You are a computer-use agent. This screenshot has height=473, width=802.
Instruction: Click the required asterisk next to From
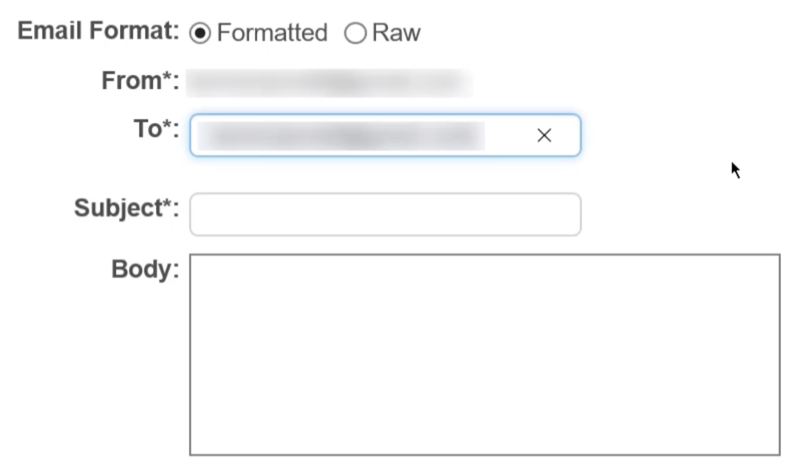167,79
